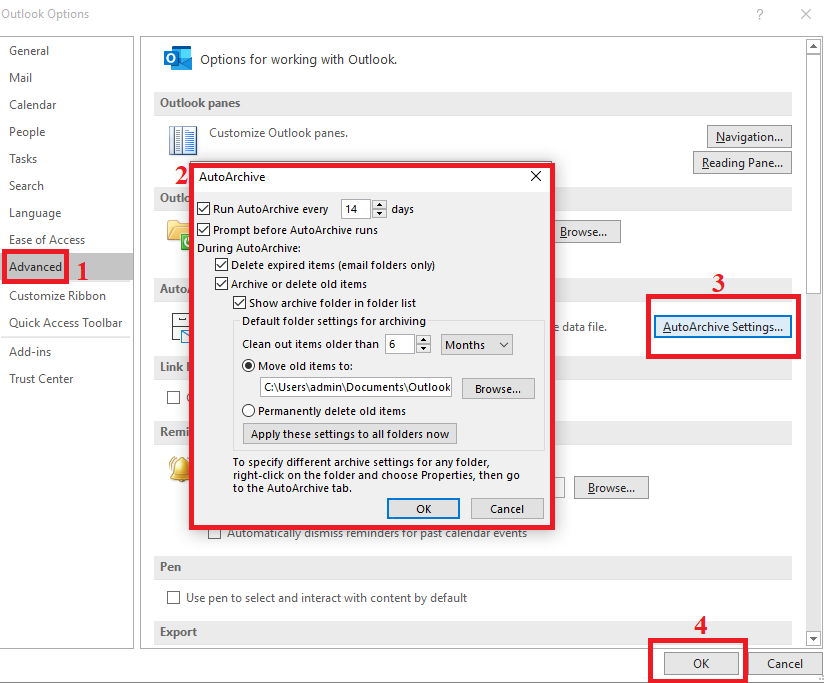
Task: Decrease the AutoArchive days value
Action: tap(379, 213)
